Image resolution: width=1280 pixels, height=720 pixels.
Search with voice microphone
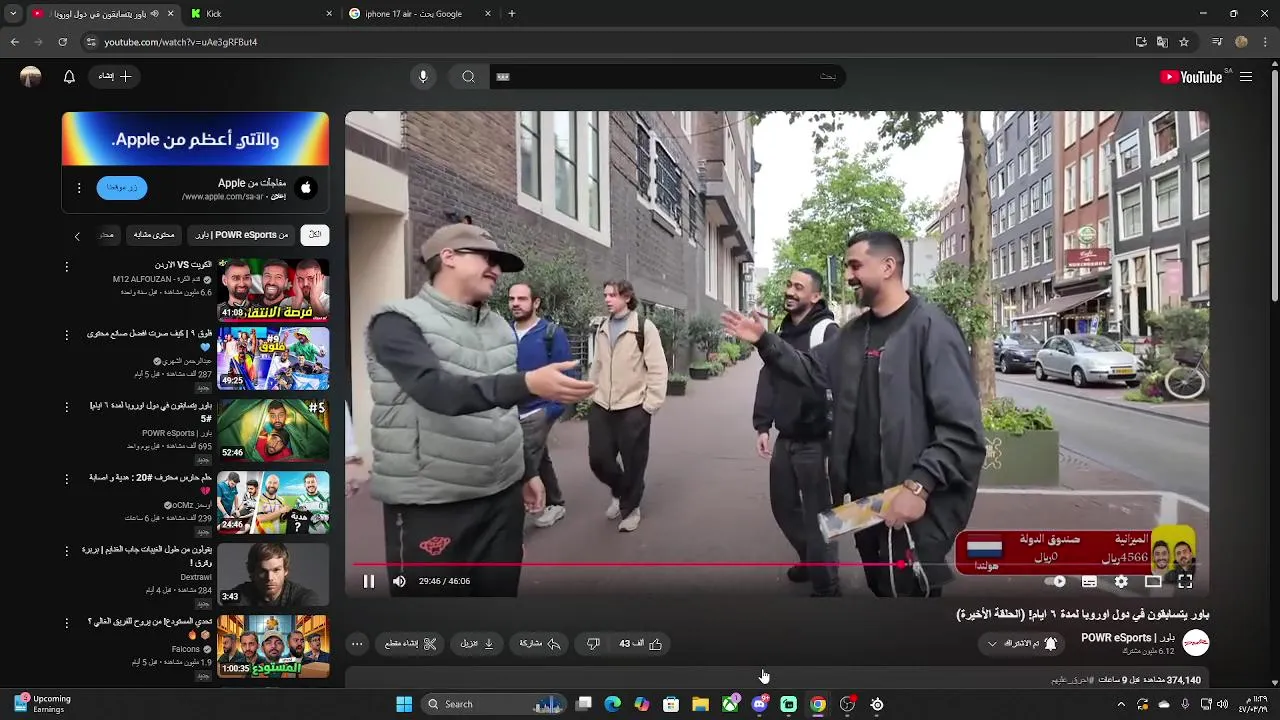[423, 77]
